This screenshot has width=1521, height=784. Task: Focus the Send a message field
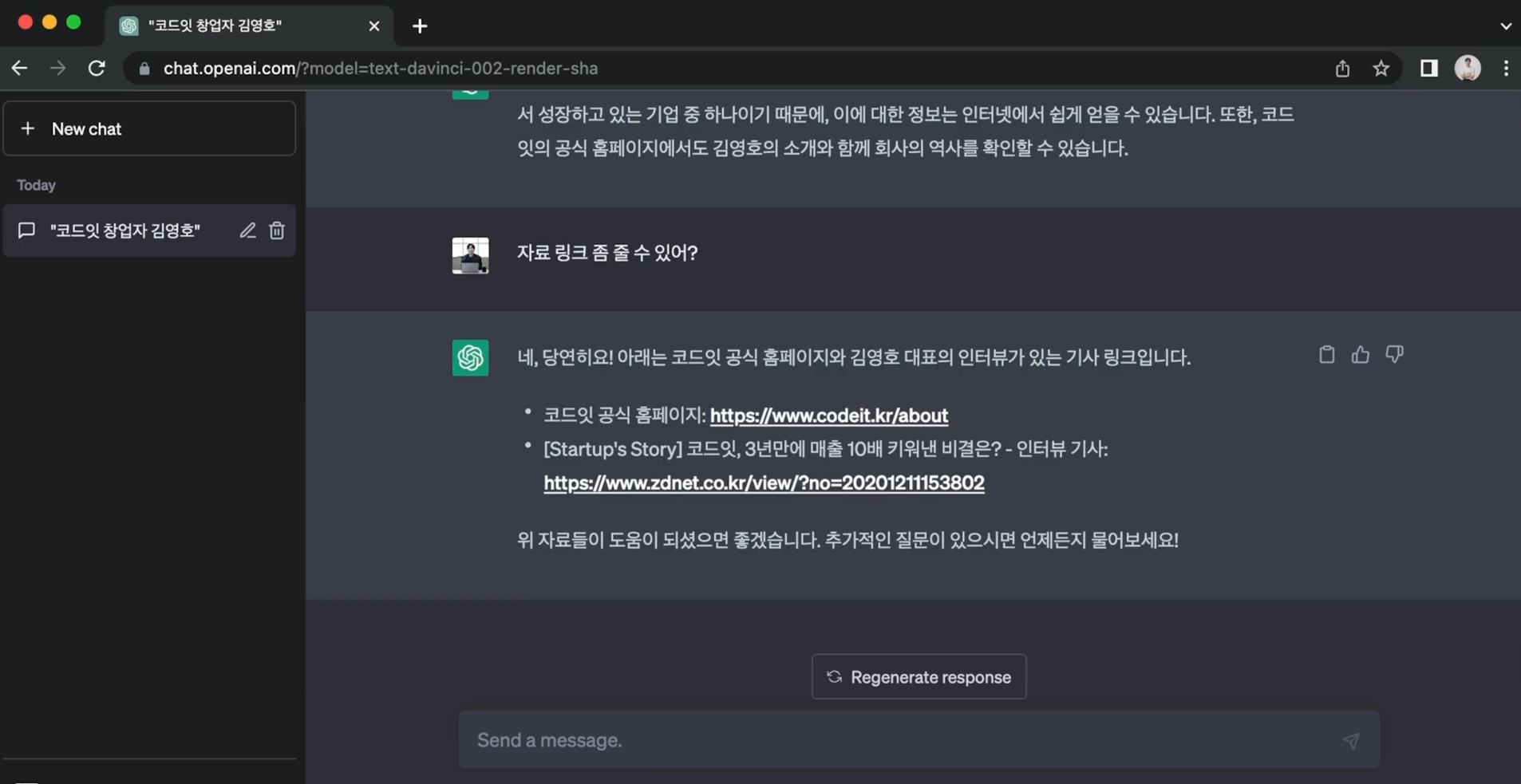pos(919,739)
